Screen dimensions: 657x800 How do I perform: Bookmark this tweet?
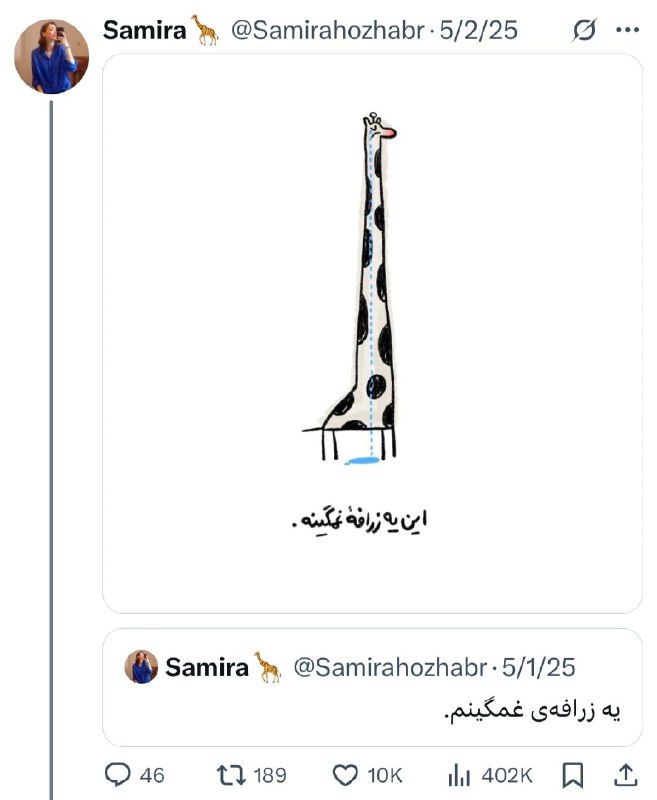coord(572,775)
